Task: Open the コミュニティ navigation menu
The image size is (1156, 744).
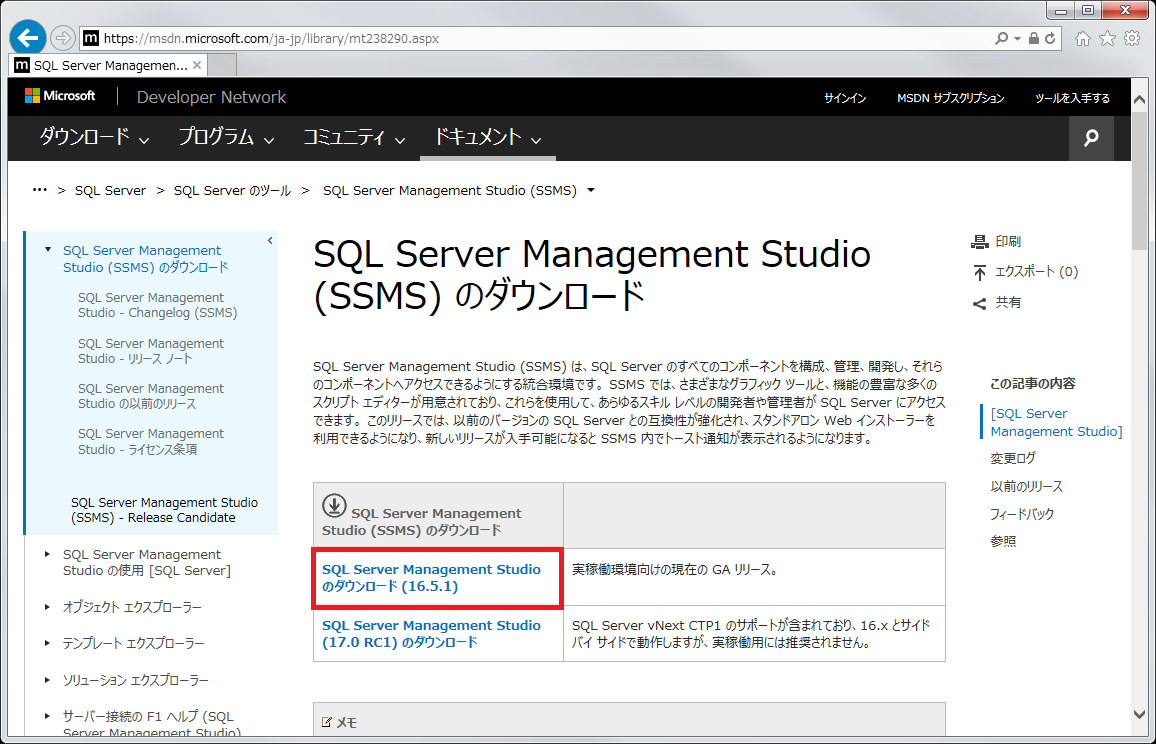Action: (x=354, y=138)
